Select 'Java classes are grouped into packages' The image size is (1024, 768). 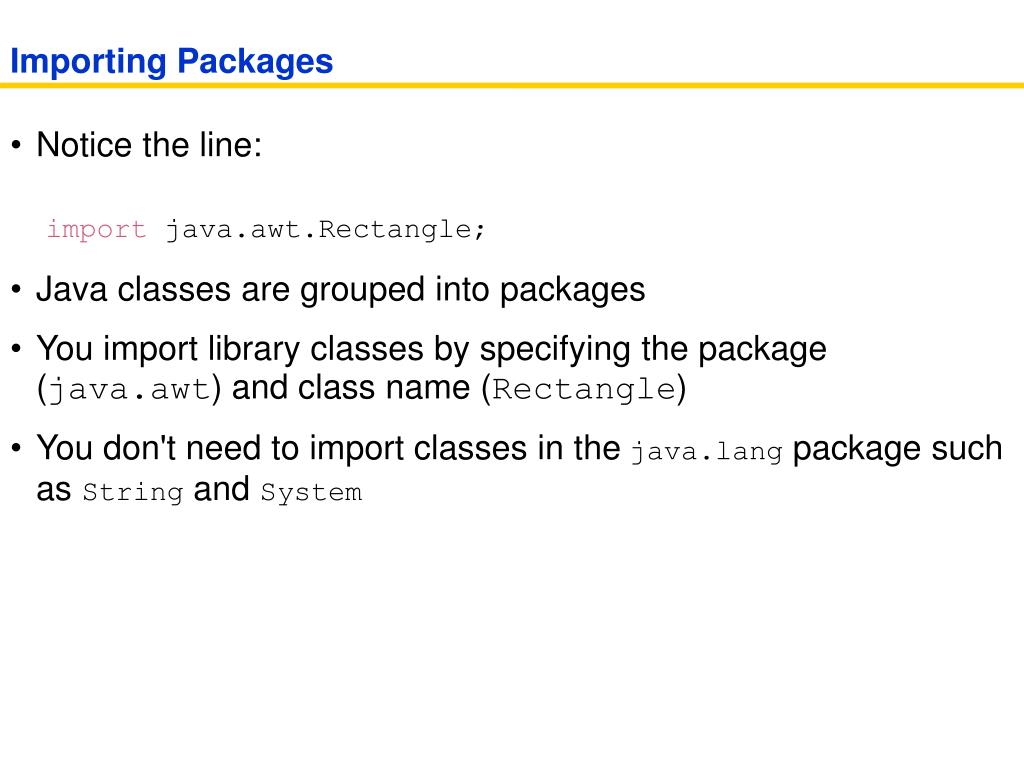[341, 289]
